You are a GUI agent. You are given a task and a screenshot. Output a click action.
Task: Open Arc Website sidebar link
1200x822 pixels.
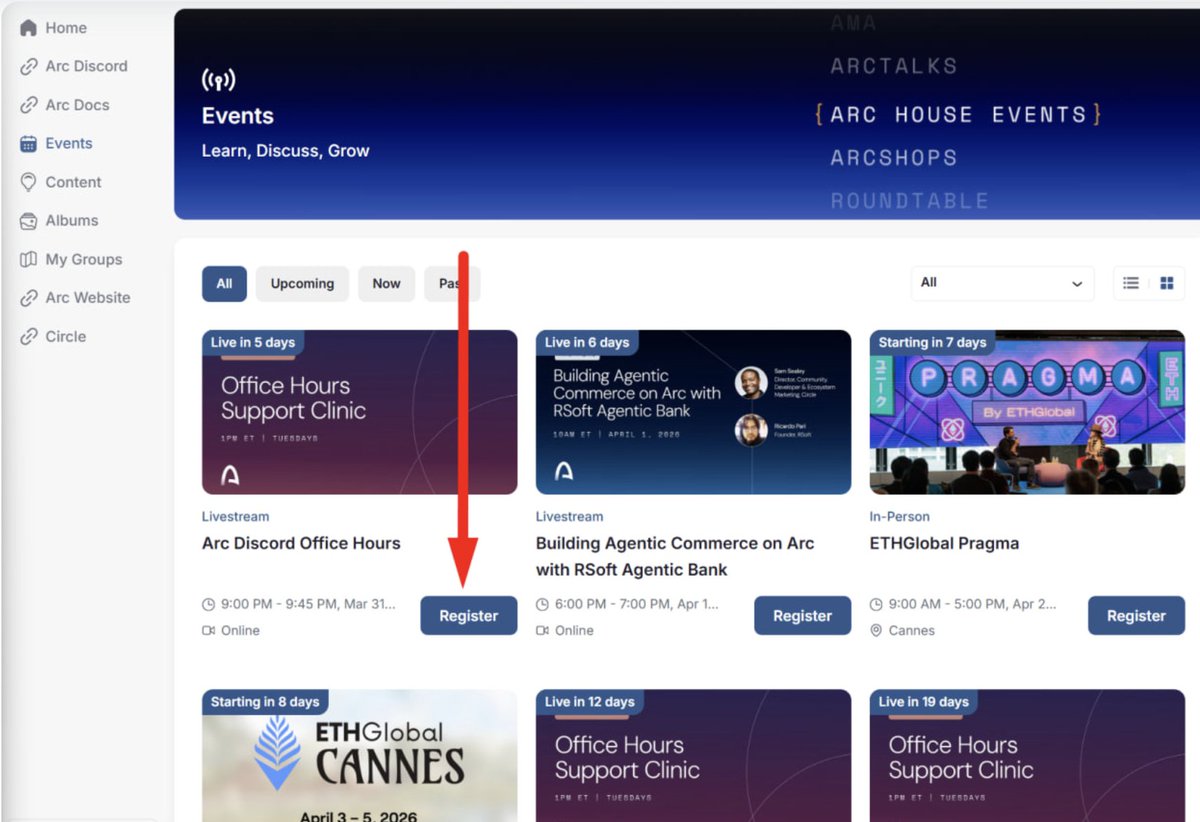tap(87, 297)
